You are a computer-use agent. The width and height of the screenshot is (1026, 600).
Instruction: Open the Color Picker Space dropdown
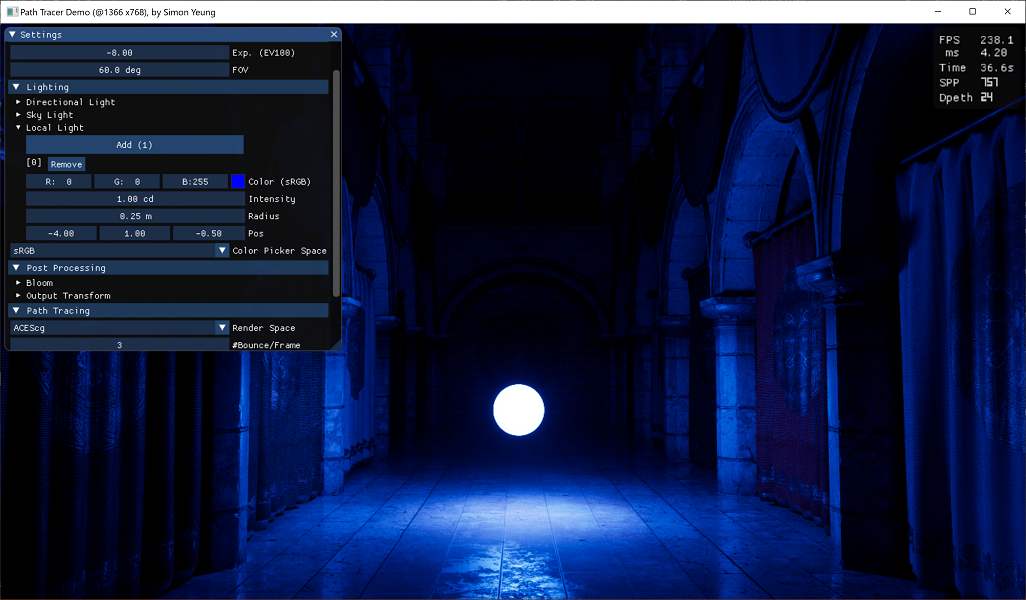pyautogui.click(x=119, y=251)
